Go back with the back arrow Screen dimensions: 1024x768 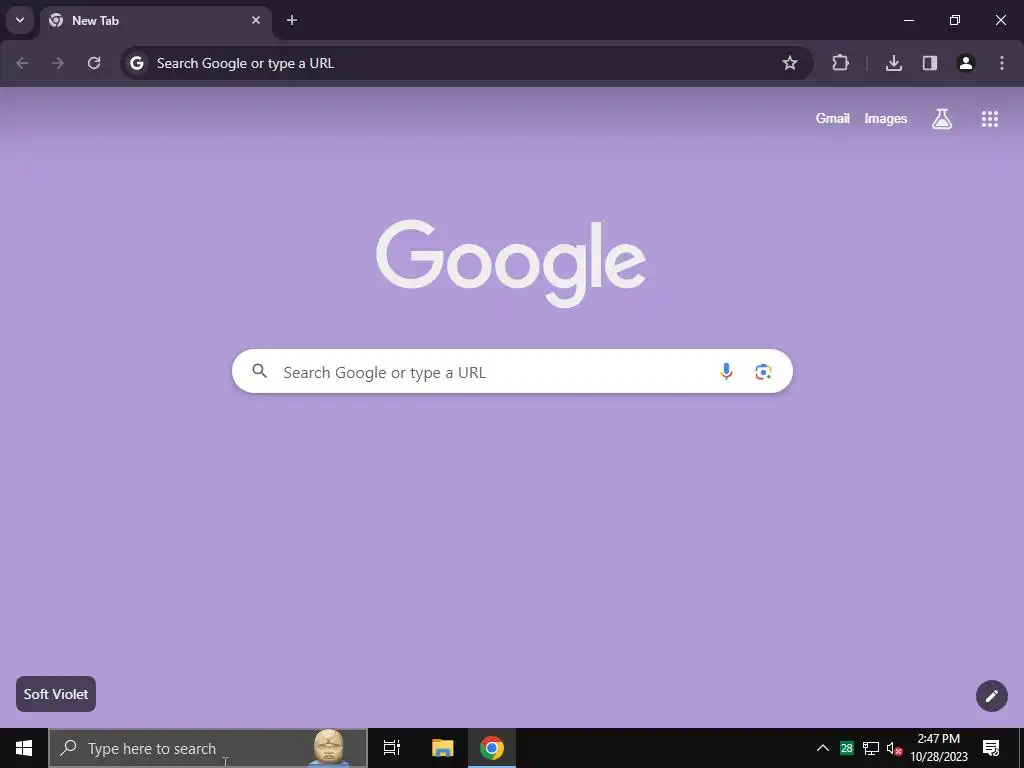pyautogui.click(x=22, y=63)
